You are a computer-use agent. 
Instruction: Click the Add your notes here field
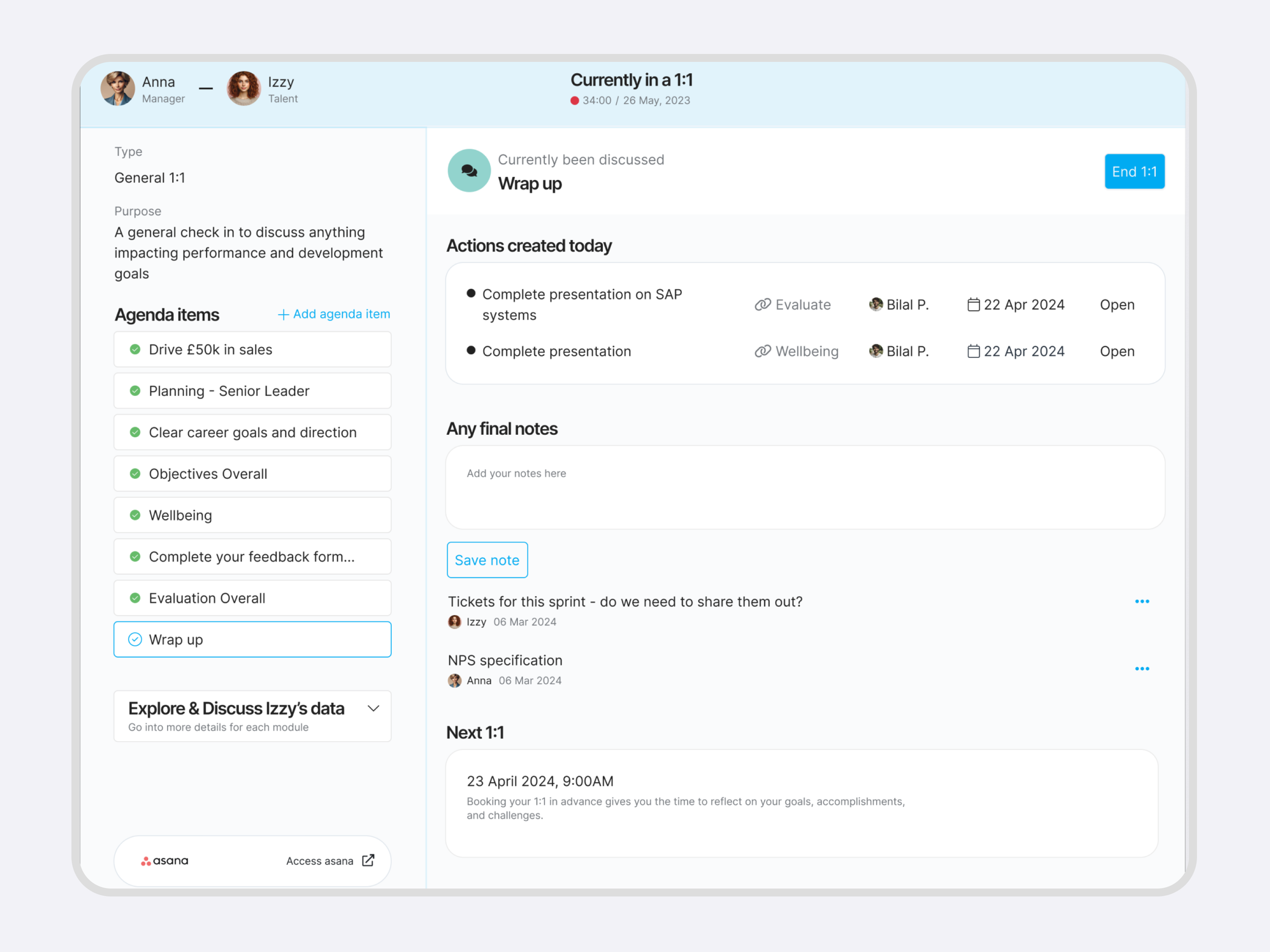coord(805,487)
